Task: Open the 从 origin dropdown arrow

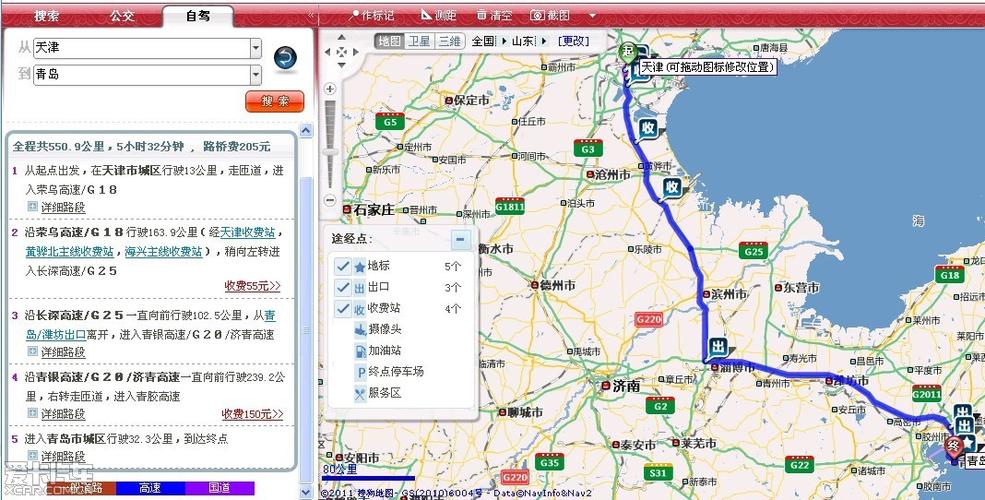Action: click(x=256, y=48)
